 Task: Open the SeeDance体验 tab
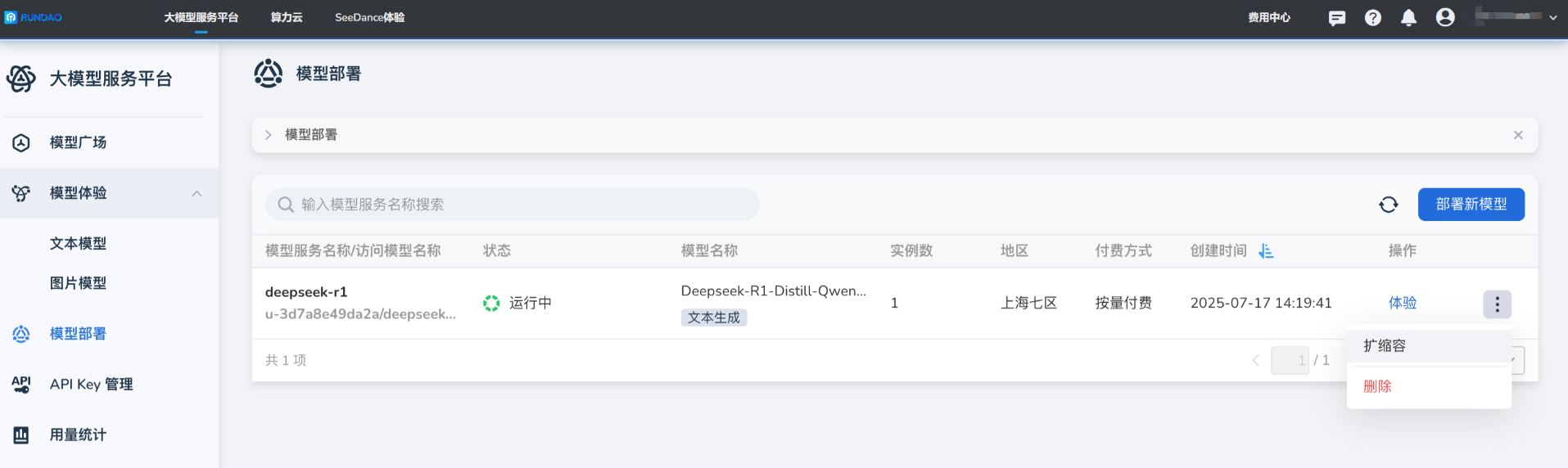369,17
